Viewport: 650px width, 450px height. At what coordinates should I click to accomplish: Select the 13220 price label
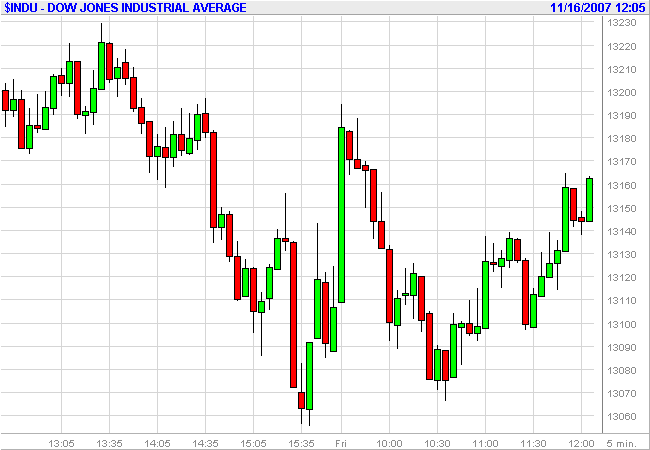(621, 46)
